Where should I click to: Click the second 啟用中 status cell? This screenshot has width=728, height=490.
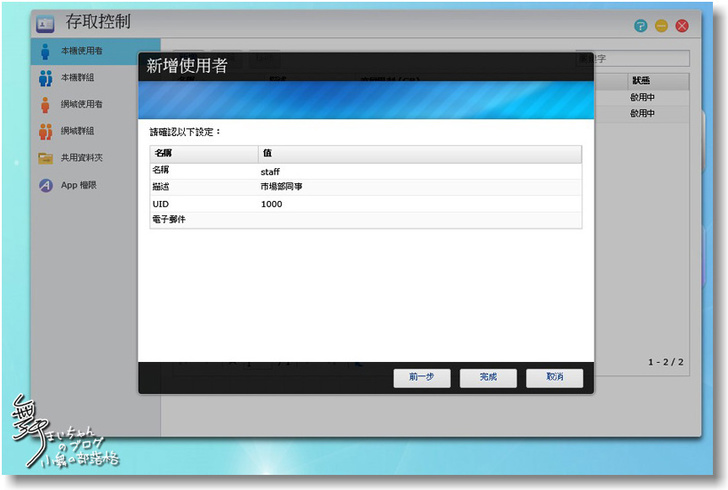click(x=642, y=113)
